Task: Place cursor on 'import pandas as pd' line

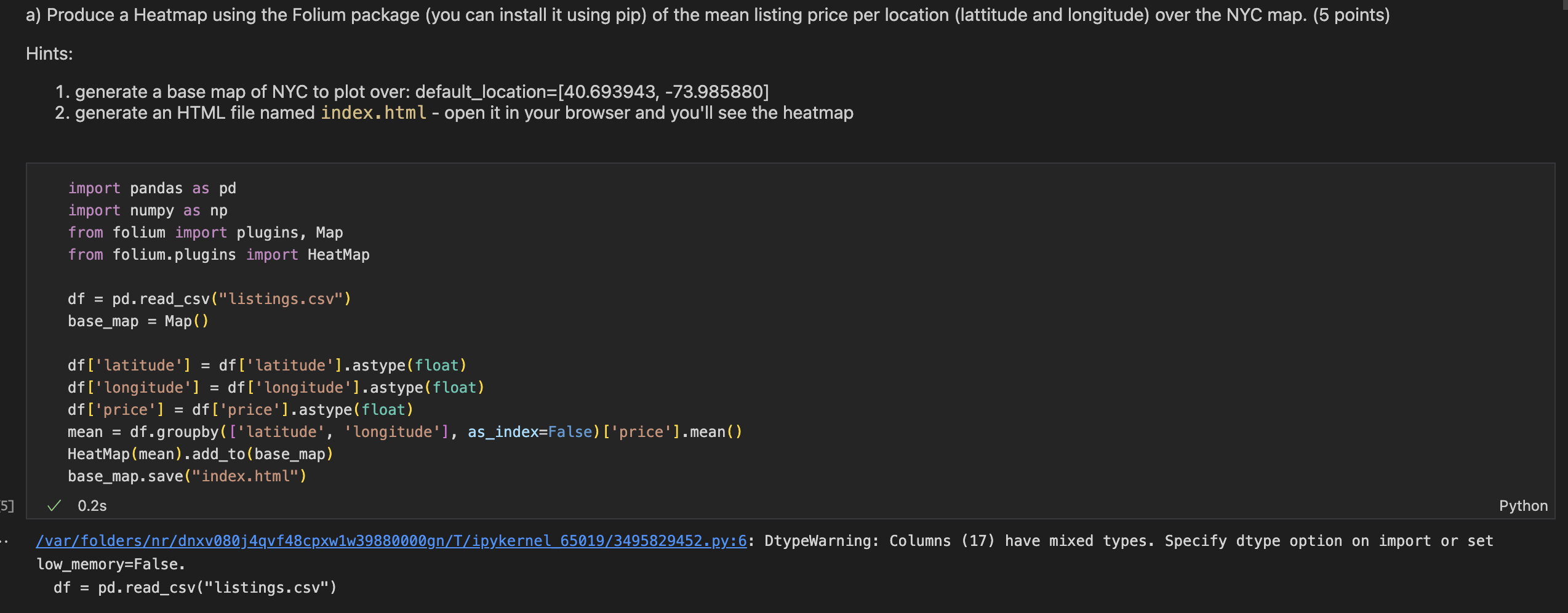Action: tap(152, 188)
